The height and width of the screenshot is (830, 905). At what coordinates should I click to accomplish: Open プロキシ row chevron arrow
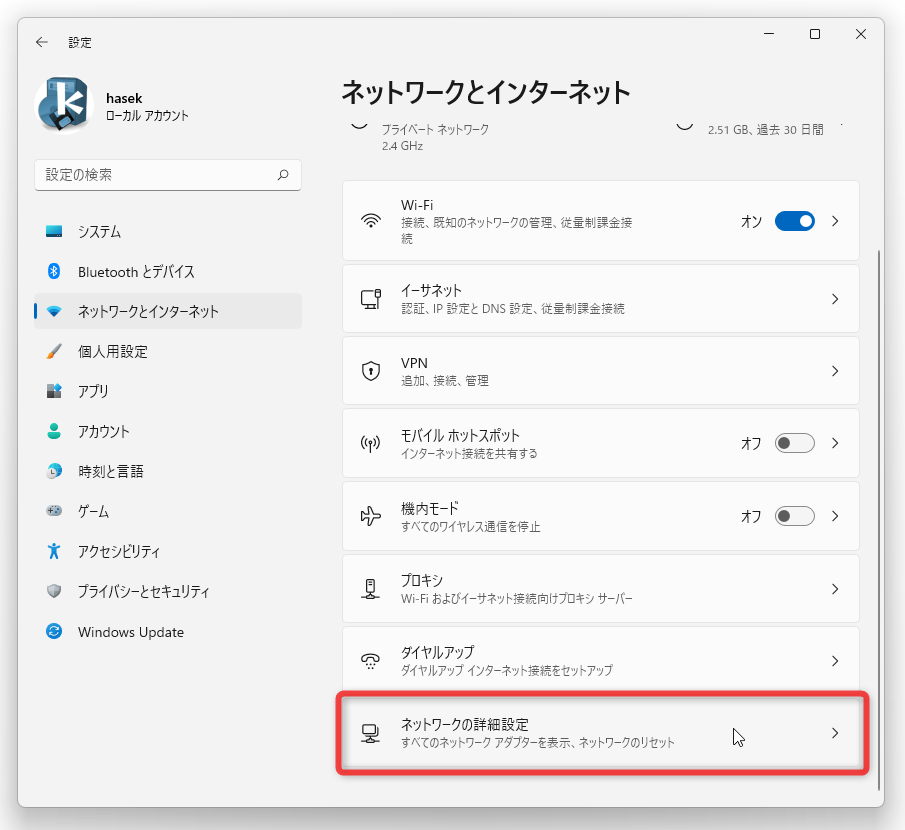click(x=835, y=589)
